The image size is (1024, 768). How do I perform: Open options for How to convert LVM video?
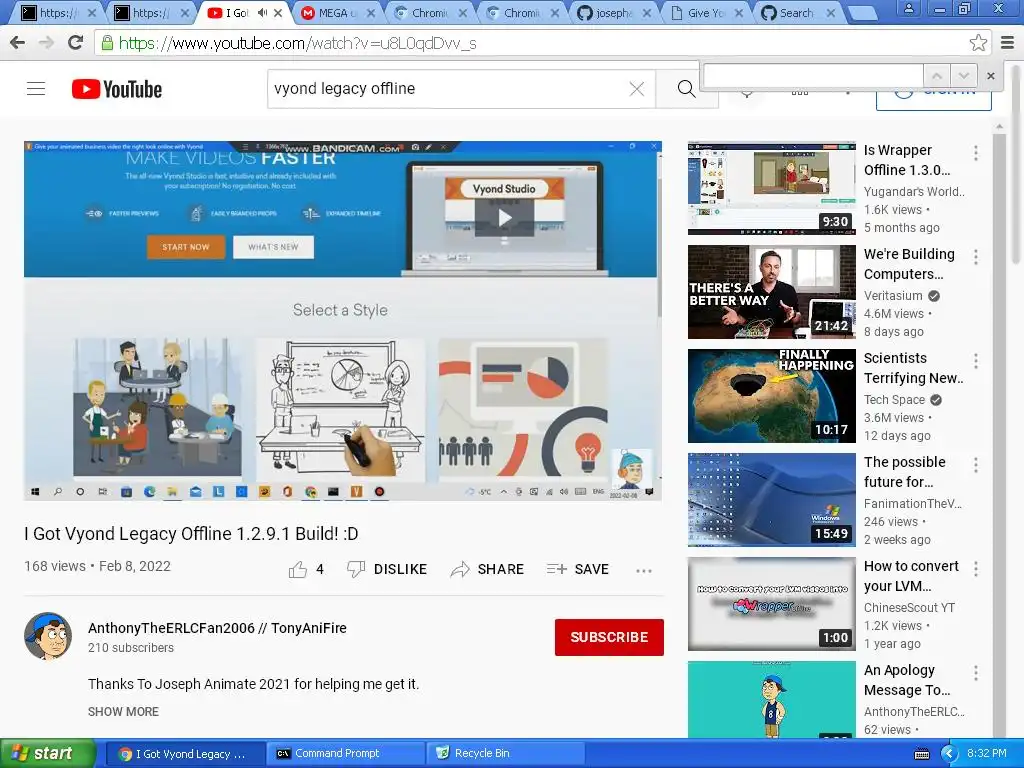pyautogui.click(x=976, y=569)
